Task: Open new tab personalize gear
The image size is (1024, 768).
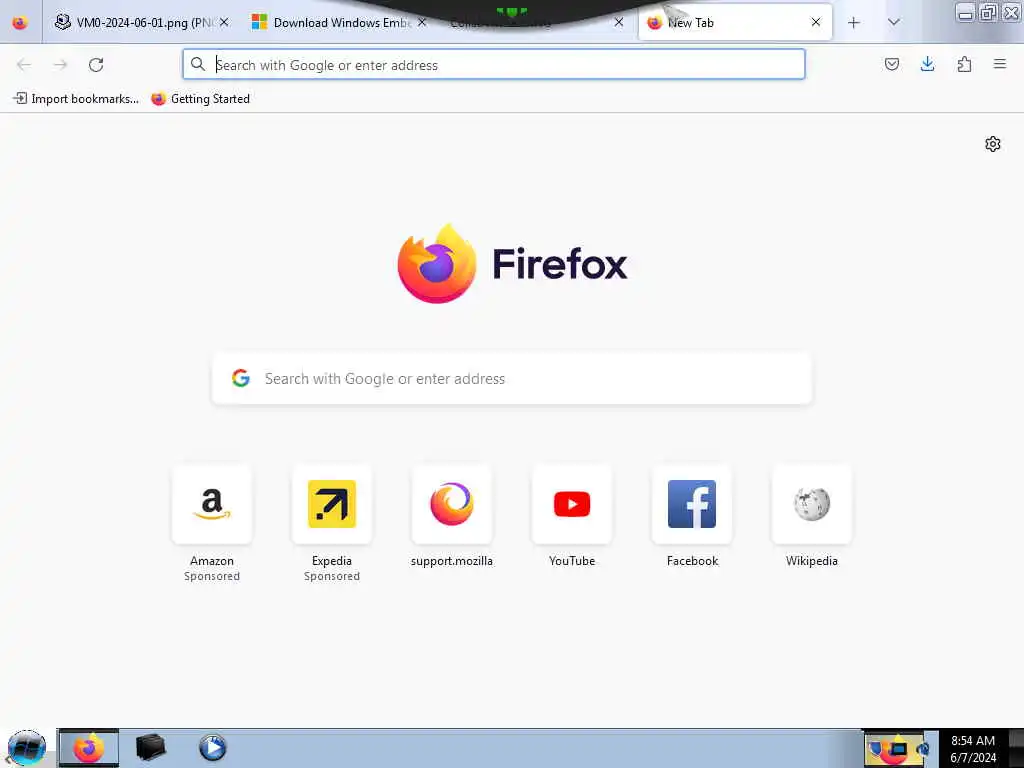Action: click(x=993, y=144)
